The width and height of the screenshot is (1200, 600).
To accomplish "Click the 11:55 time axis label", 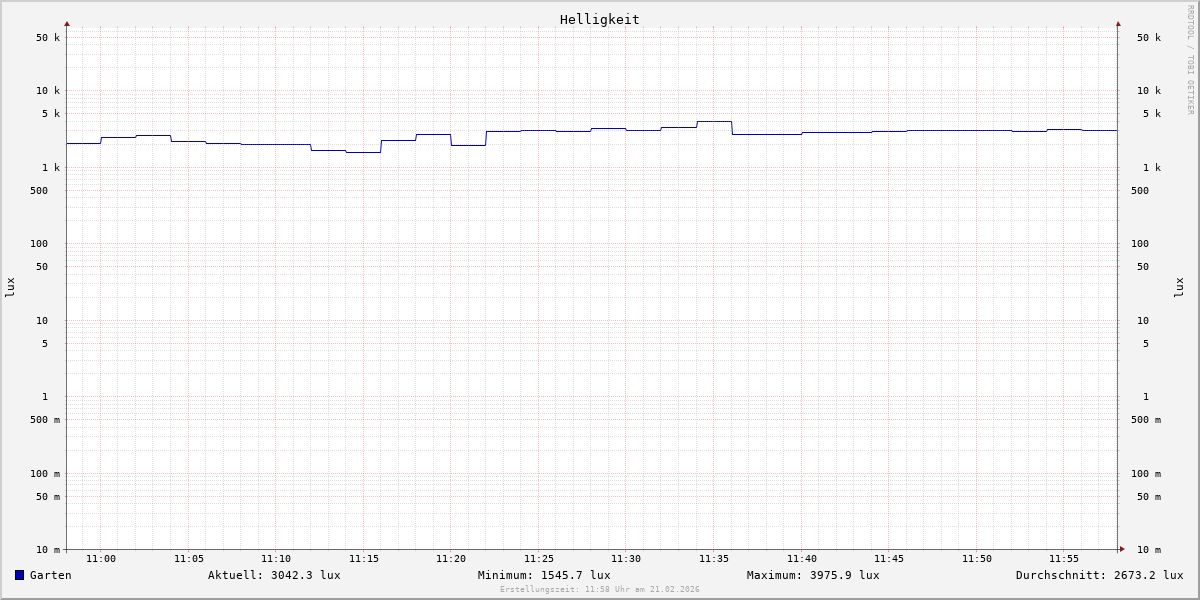I will 1064,559.
